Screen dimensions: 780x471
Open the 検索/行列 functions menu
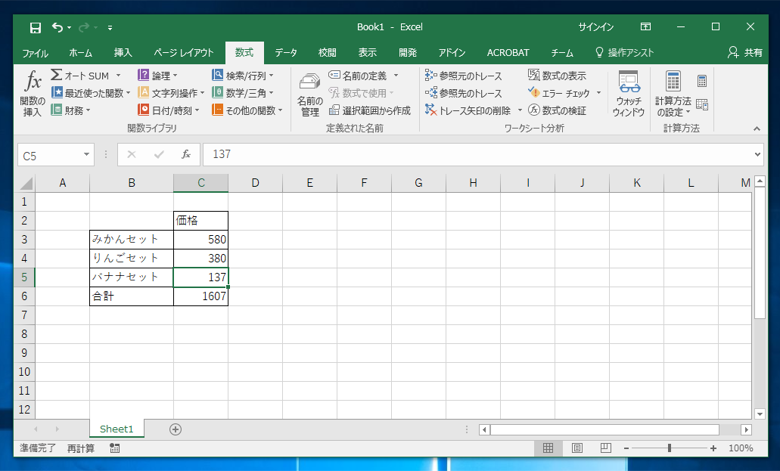click(243, 76)
